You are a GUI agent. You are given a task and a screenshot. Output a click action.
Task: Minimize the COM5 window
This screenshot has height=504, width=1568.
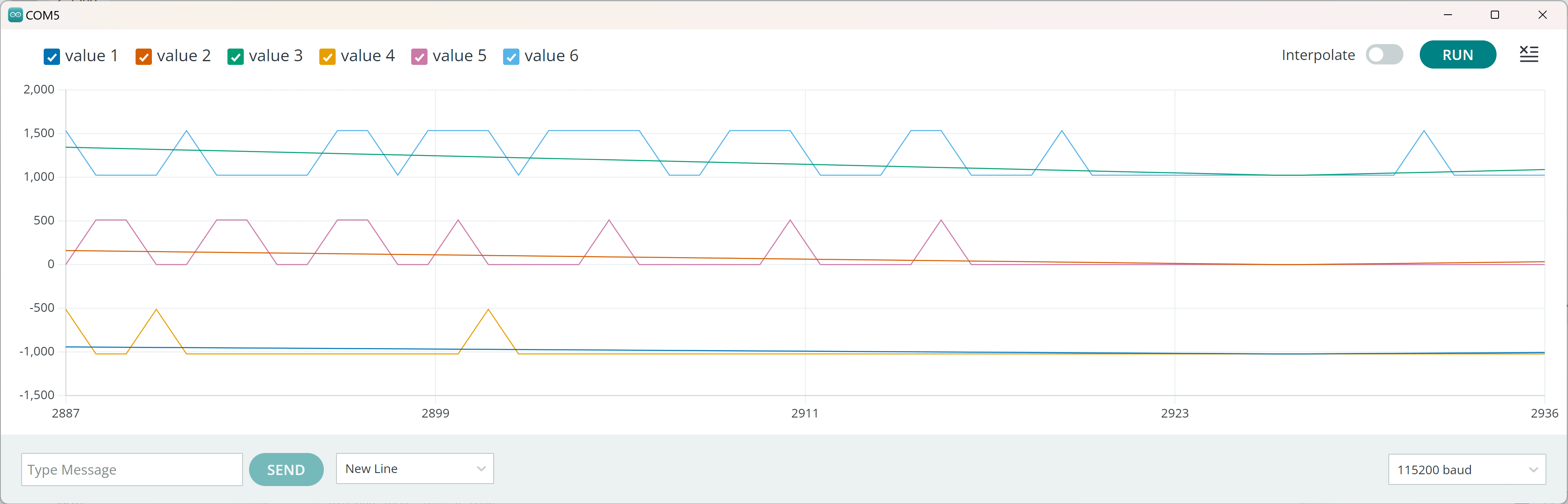pyautogui.click(x=1448, y=15)
